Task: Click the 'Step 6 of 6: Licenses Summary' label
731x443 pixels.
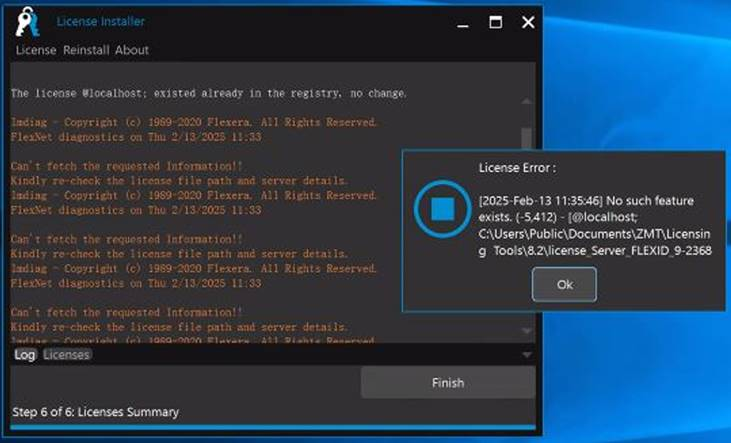Action: click(x=96, y=412)
